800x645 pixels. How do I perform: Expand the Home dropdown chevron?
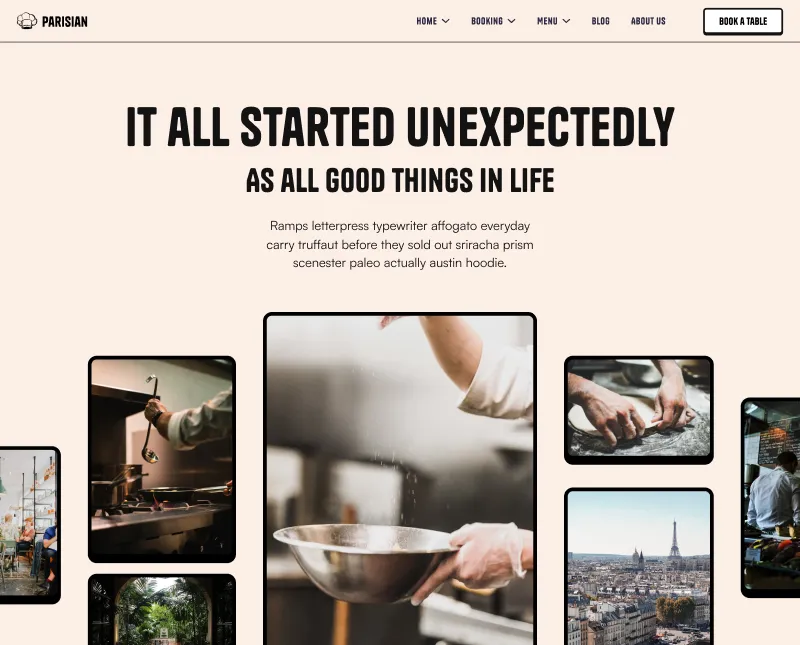(x=445, y=21)
